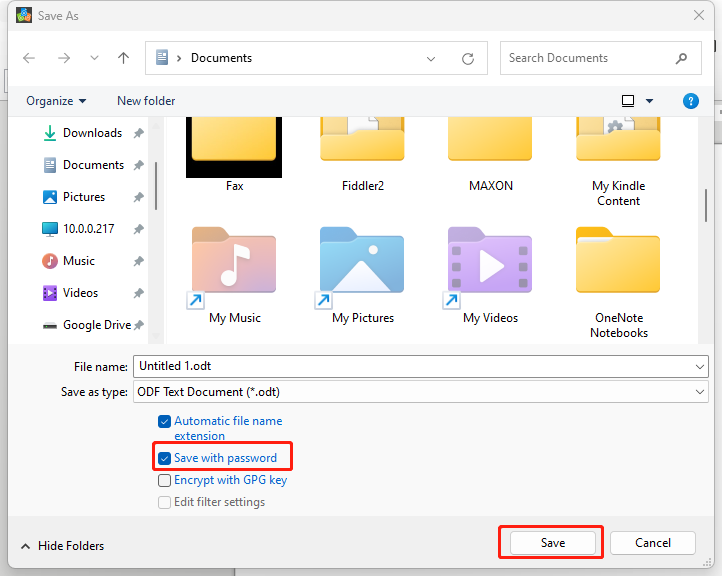Unpin Downloads with its pin icon

click(x=139, y=134)
